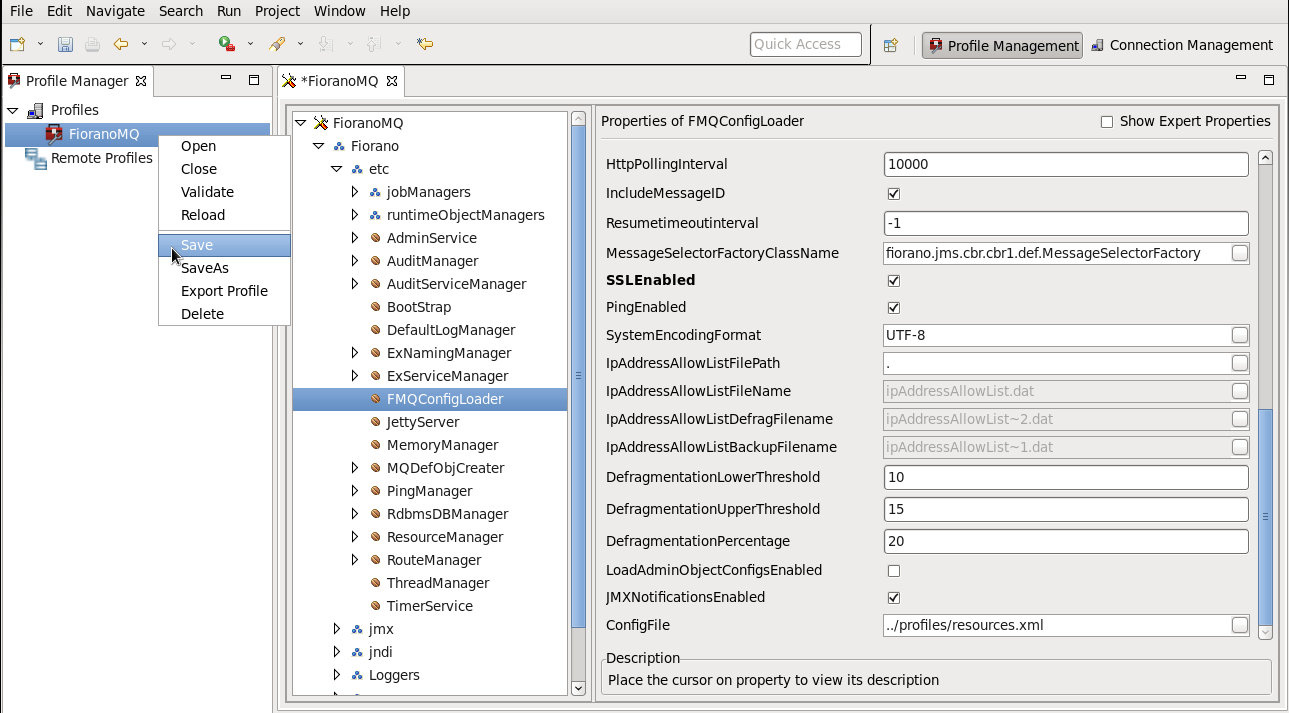The width and height of the screenshot is (1289, 713).
Task: Expand the ExNamingManager node
Action: coord(355,353)
